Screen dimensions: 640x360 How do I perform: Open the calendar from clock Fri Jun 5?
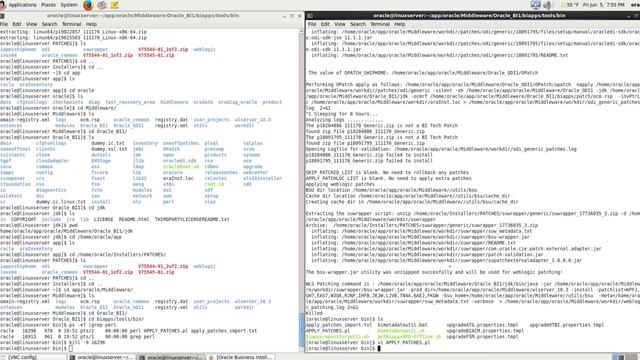tap(603, 5)
